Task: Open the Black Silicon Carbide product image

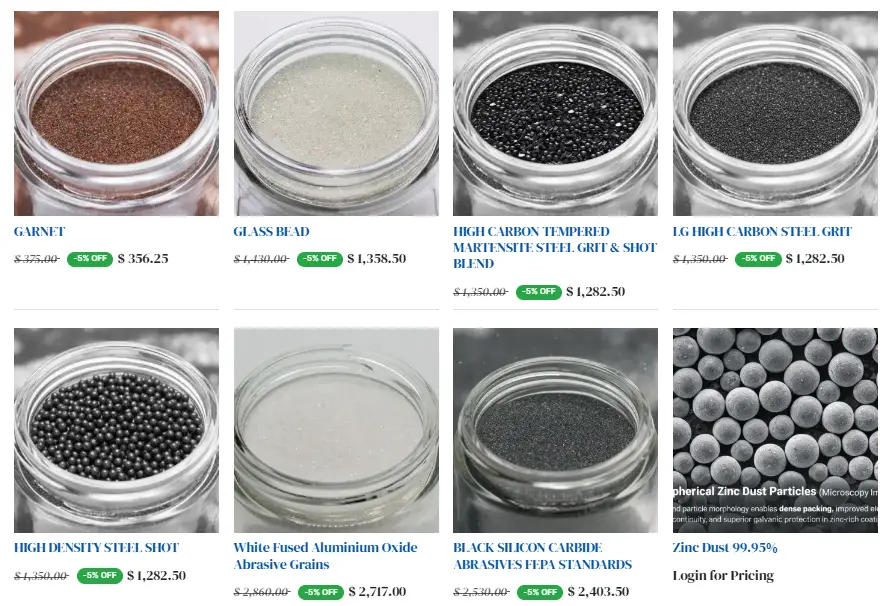Action: [x=555, y=430]
